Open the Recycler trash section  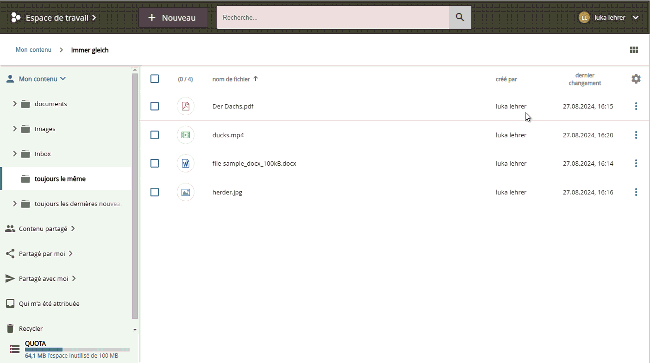coord(31,328)
